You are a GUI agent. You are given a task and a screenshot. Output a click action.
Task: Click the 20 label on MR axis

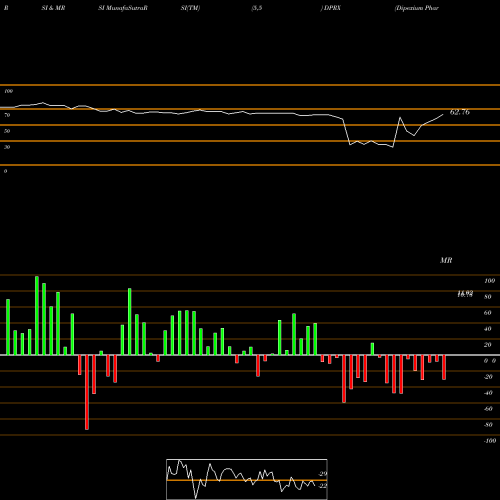[488, 345]
